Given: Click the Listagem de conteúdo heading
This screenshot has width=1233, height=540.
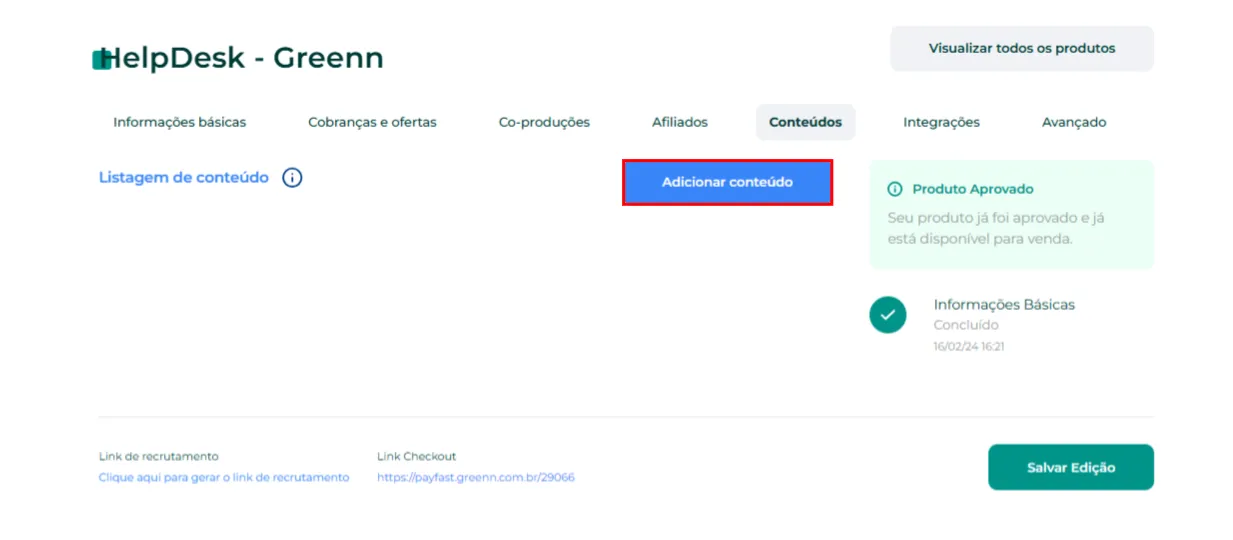Looking at the screenshot, I should pos(184,177).
